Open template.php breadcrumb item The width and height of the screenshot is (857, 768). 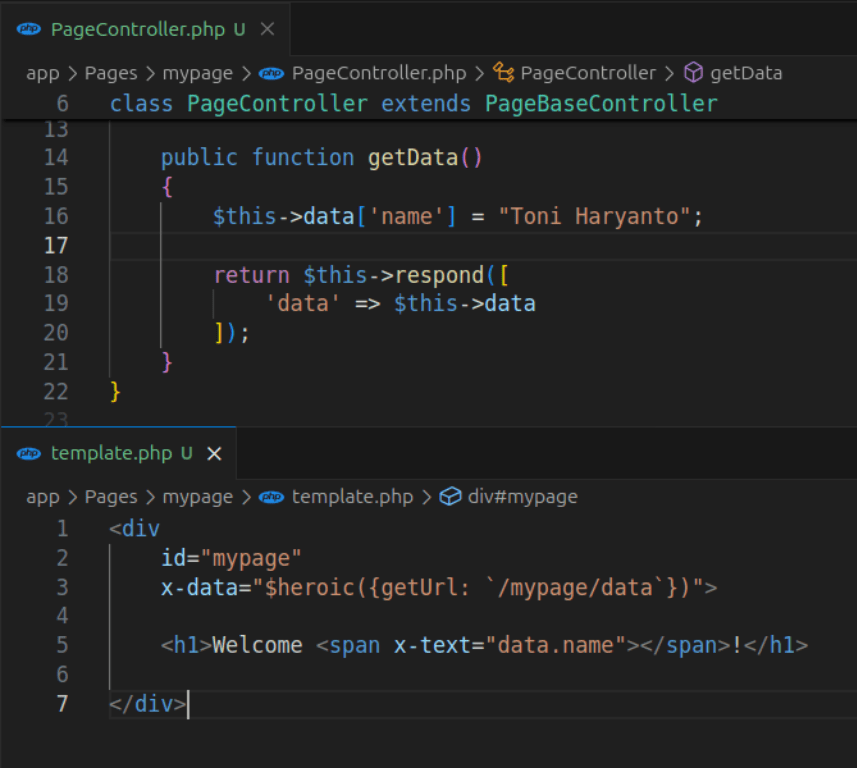[353, 497]
